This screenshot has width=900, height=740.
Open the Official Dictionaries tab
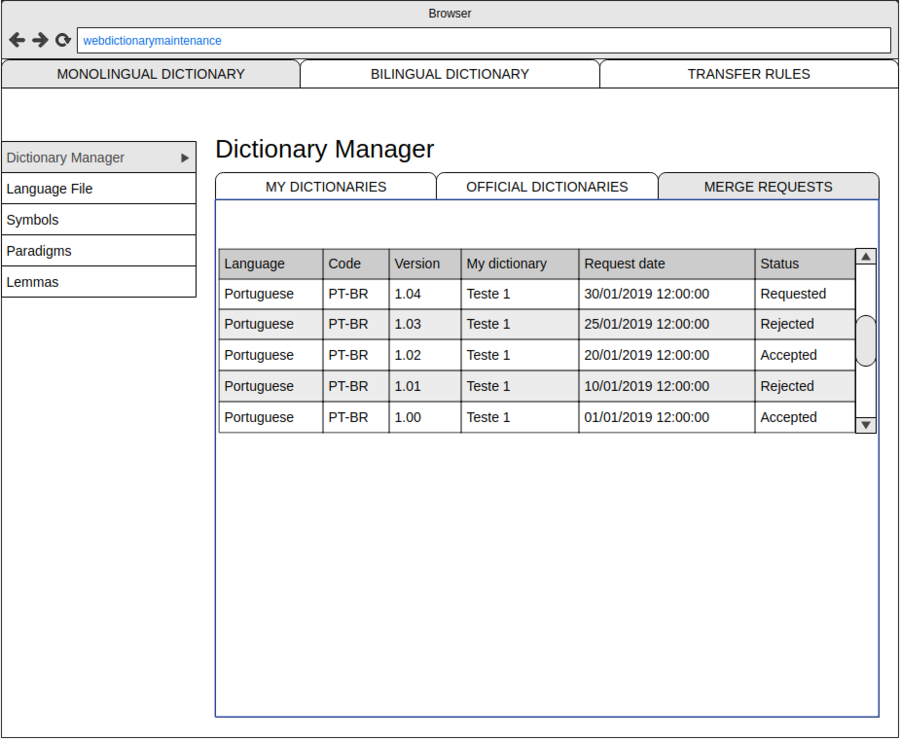pos(547,187)
